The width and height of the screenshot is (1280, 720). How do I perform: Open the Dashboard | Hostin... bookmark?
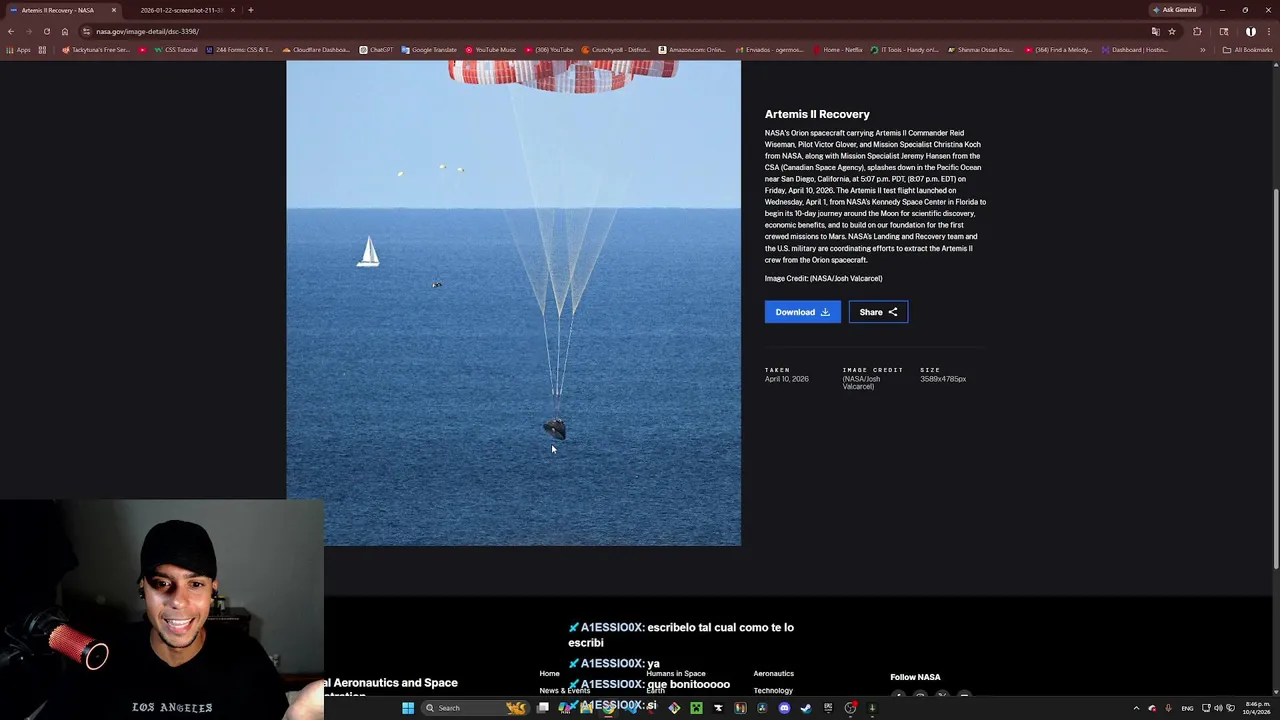[1134, 50]
